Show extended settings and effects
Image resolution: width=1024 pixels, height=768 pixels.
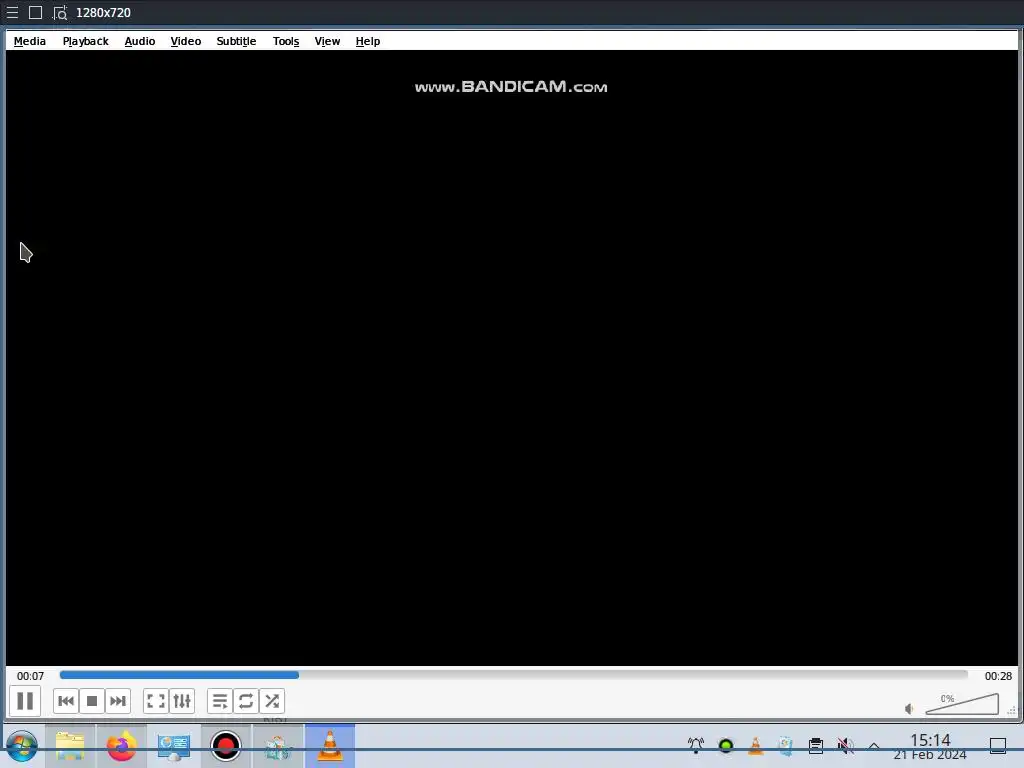(x=182, y=701)
